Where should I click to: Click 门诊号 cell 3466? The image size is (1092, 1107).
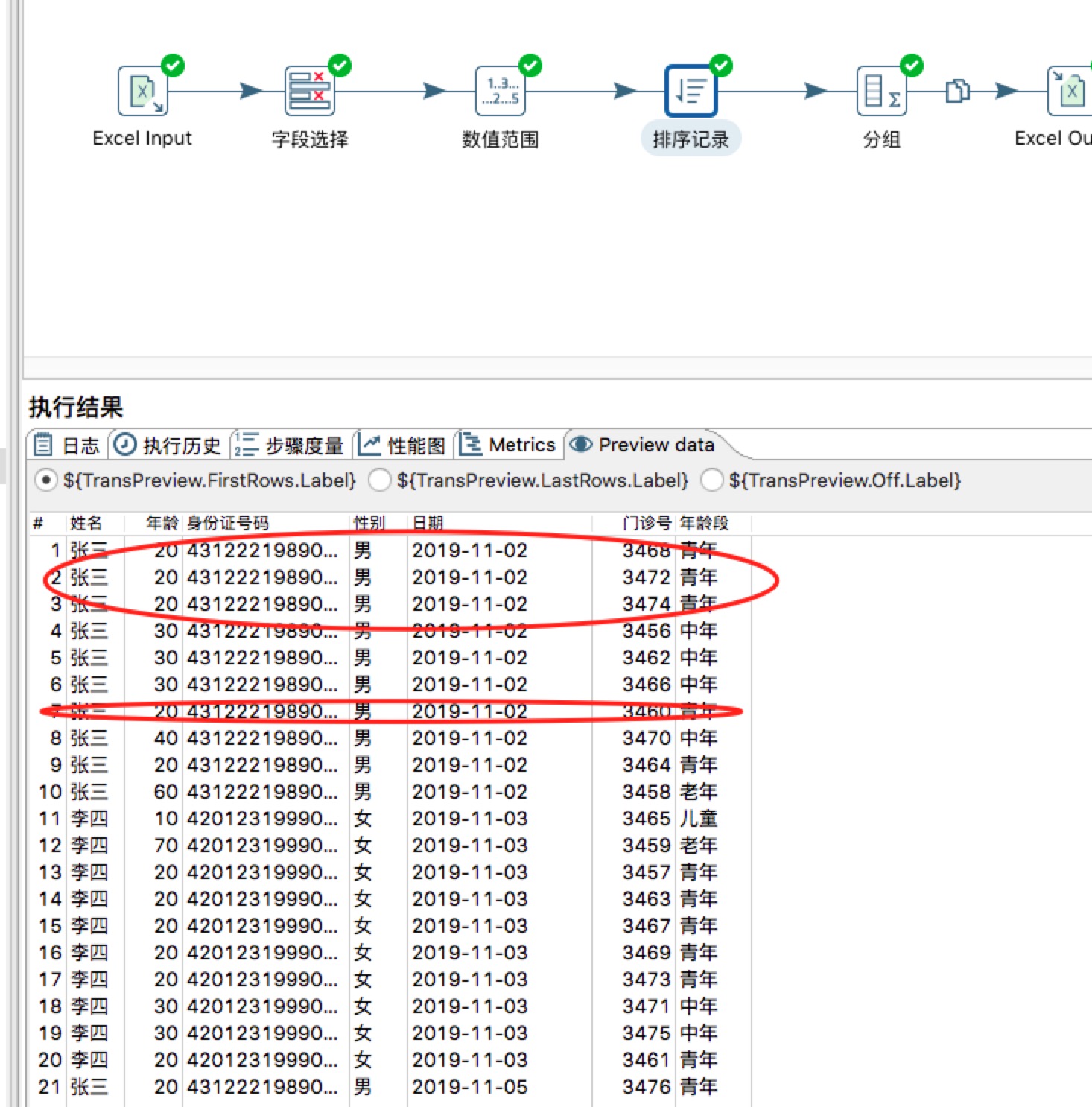647,685
